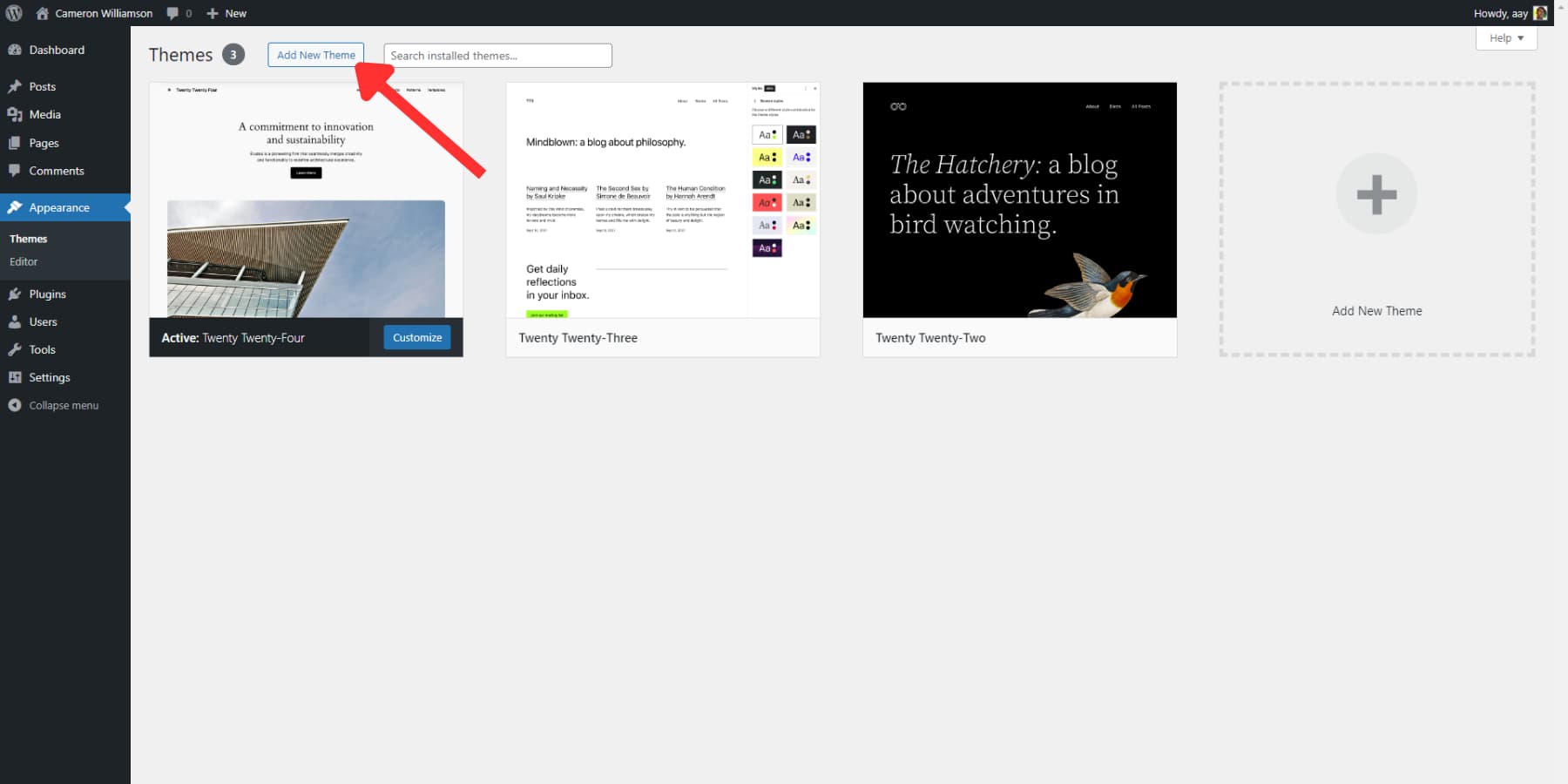
Task: Select the Twenty Twenty-Two theme thumbnail
Action: coord(1019,200)
